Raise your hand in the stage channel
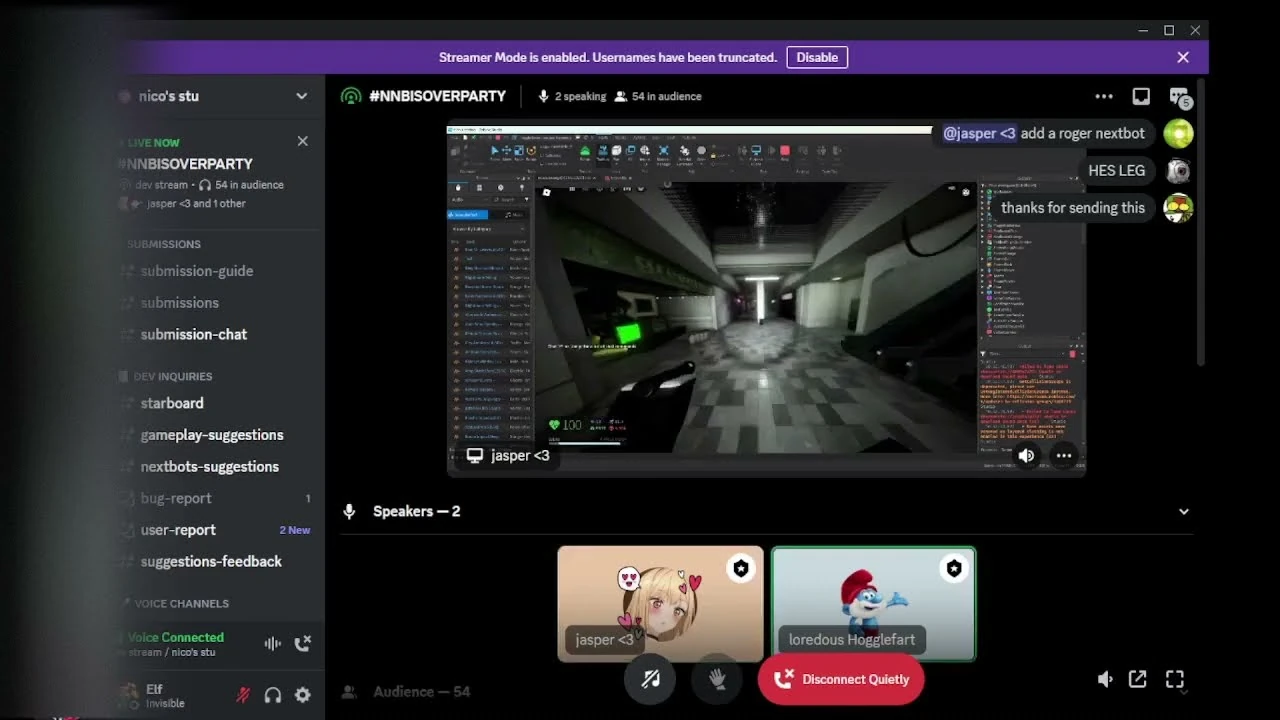This screenshot has height=720, width=1280. point(716,679)
